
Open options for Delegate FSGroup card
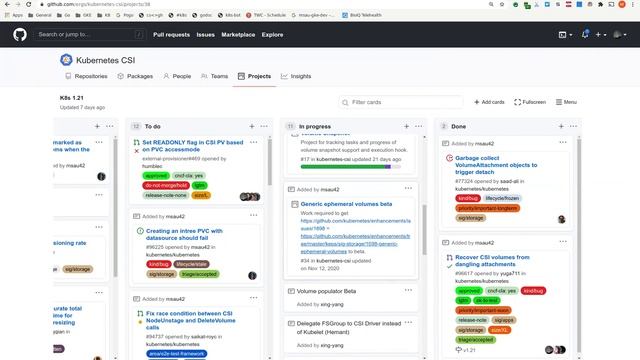click(x=408, y=323)
